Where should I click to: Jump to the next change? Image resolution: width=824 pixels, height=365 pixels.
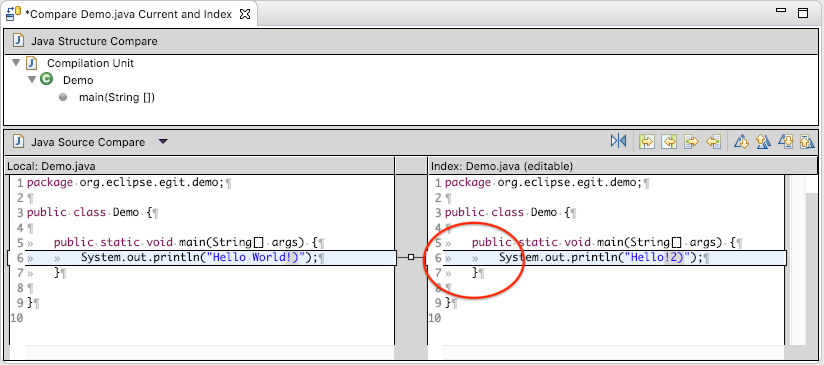(785, 141)
